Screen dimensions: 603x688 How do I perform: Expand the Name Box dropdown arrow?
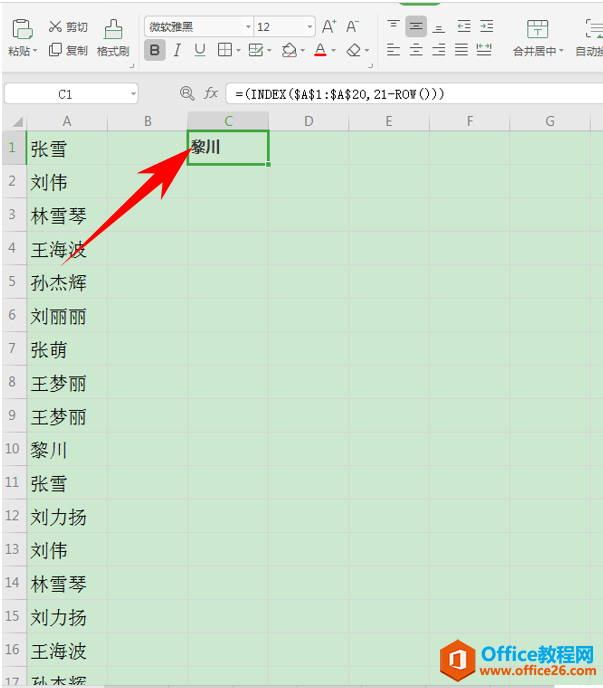pos(133,94)
